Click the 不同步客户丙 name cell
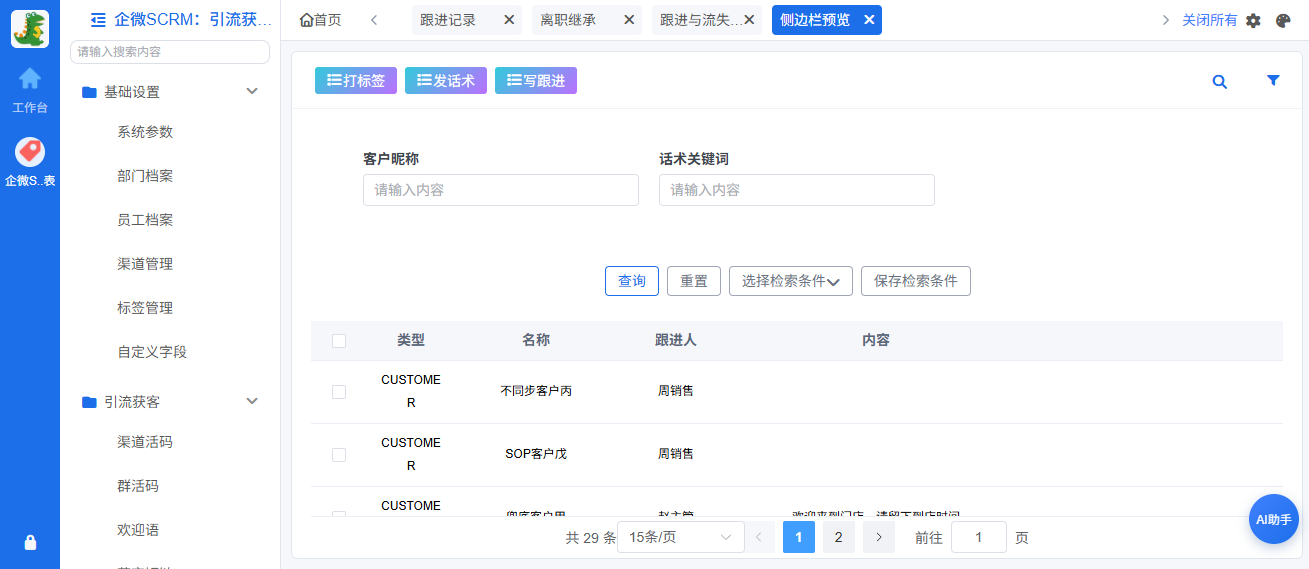Screen dimensions: 1309x569 point(536,391)
